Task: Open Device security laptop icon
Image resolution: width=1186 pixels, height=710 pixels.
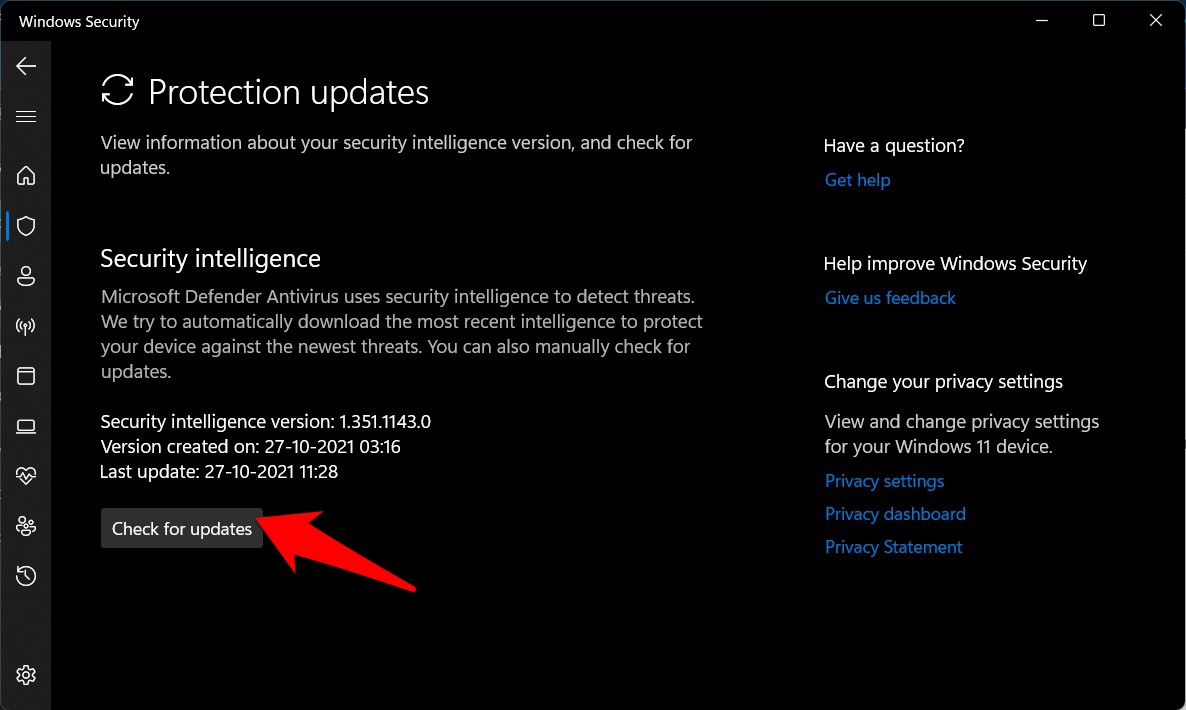Action: click(x=26, y=426)
